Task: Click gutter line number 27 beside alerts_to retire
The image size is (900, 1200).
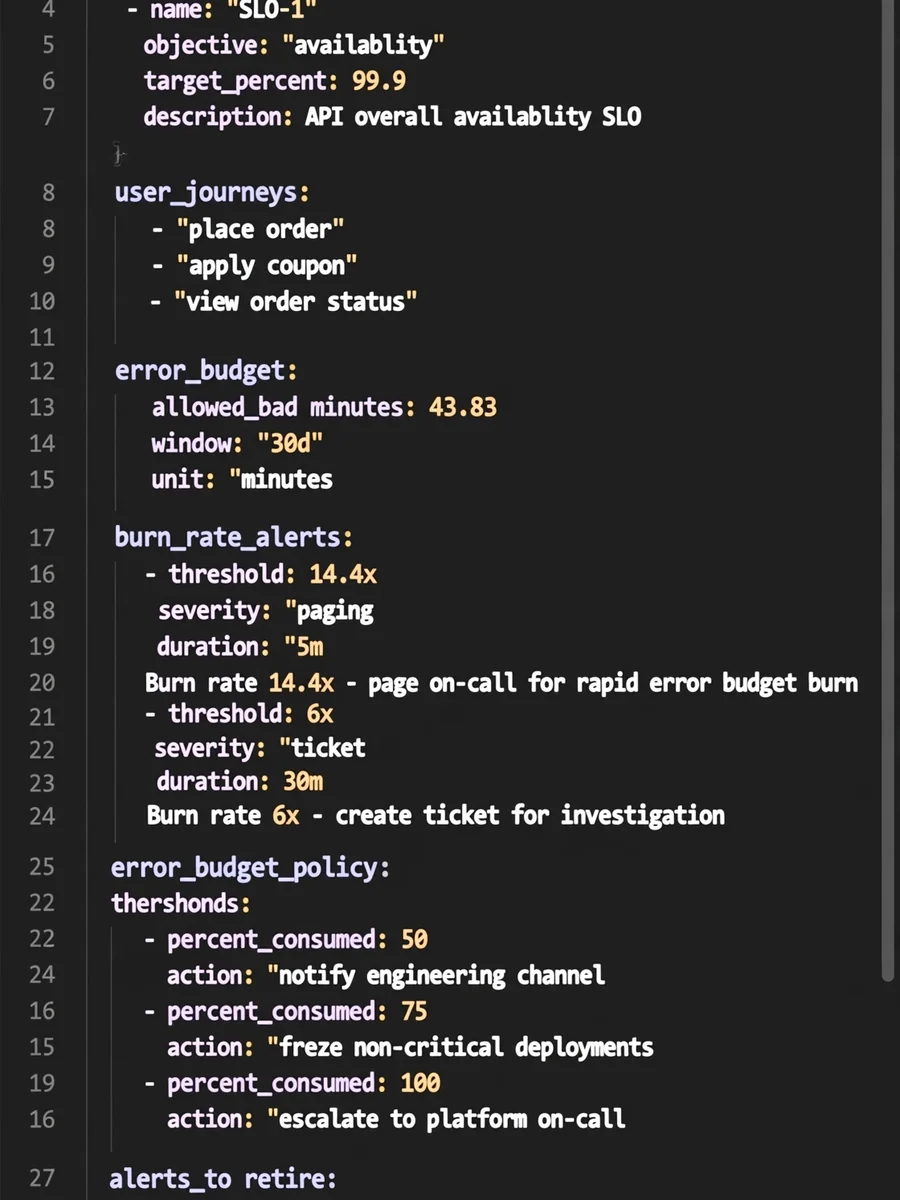Action: point(42,1179)
